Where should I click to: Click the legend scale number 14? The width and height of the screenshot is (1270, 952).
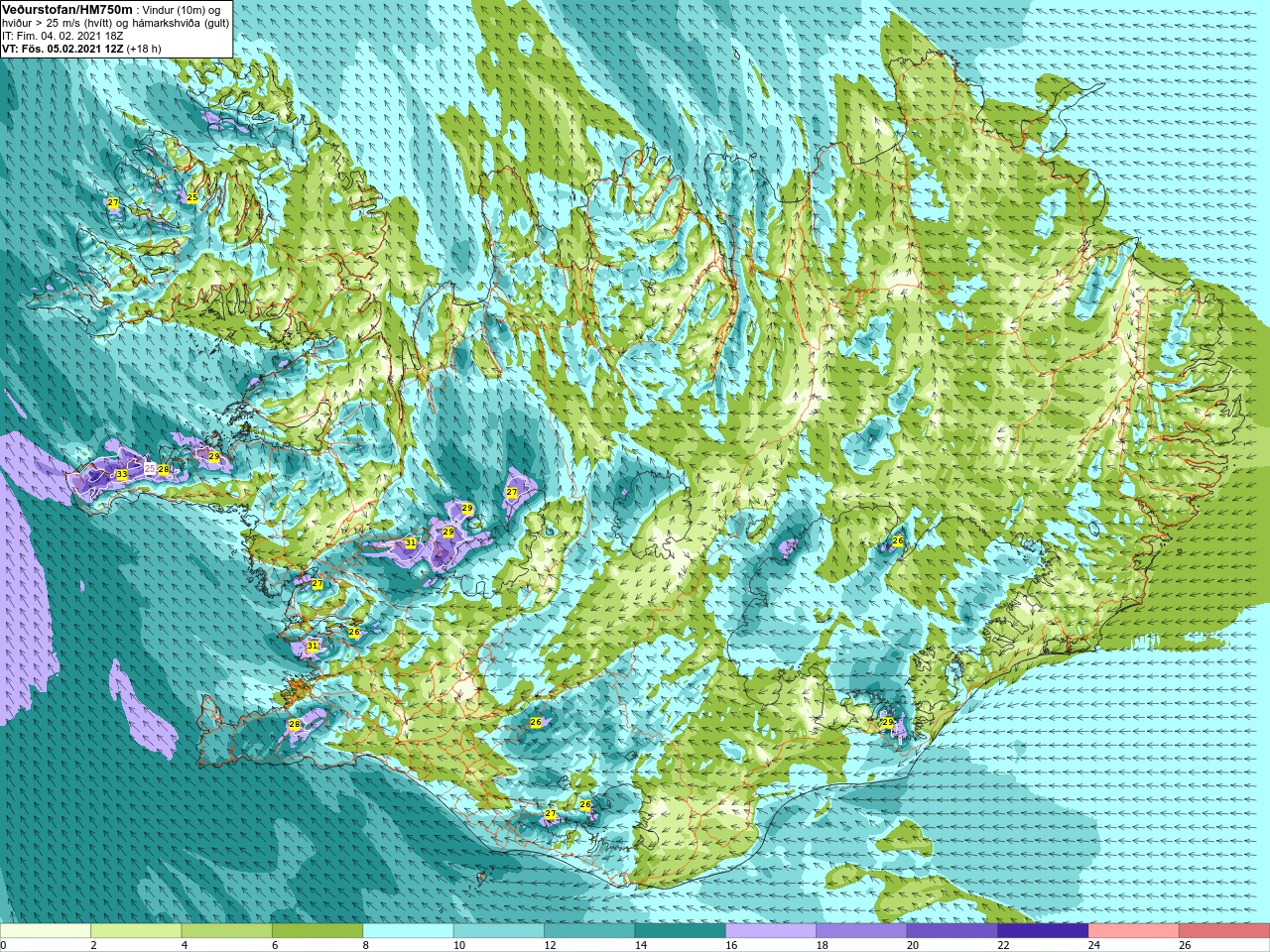tap(640, 946)
